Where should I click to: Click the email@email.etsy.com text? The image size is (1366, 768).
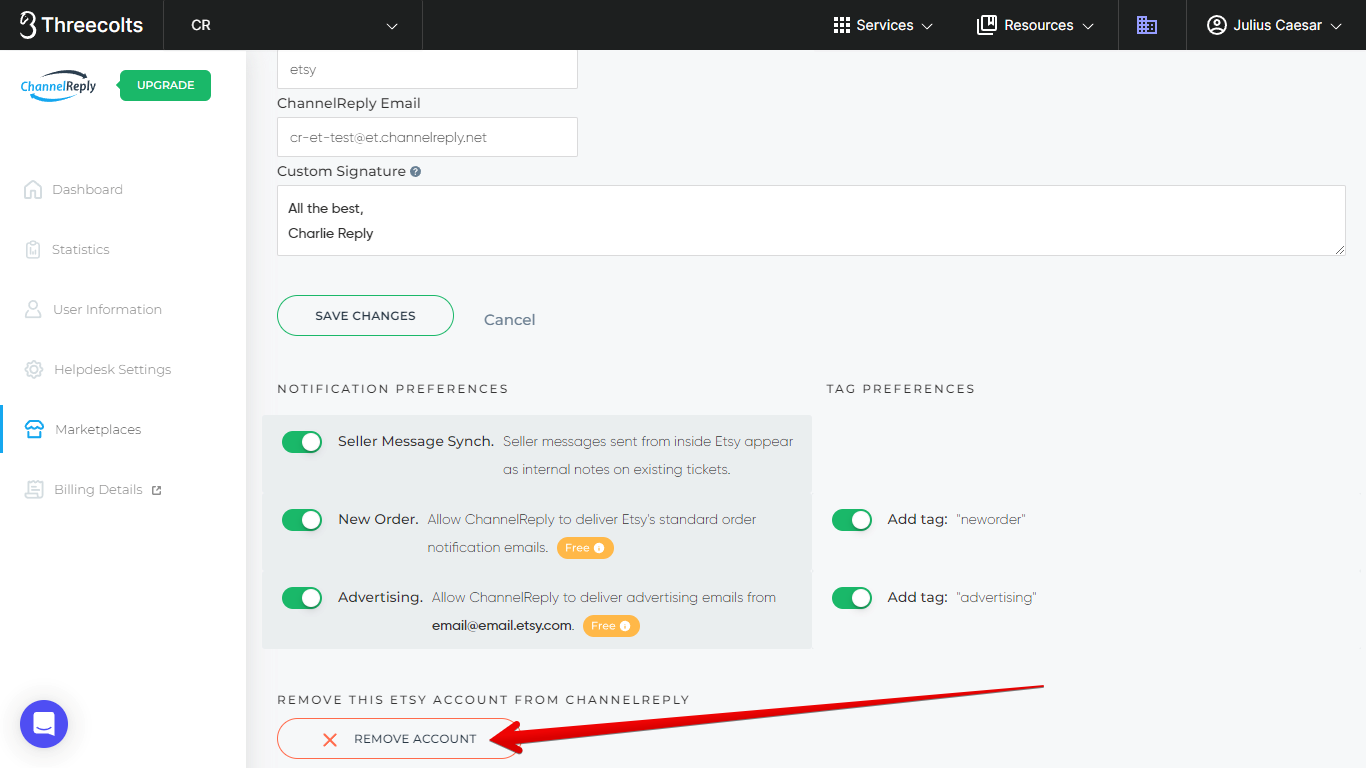(x=501, y=626)
